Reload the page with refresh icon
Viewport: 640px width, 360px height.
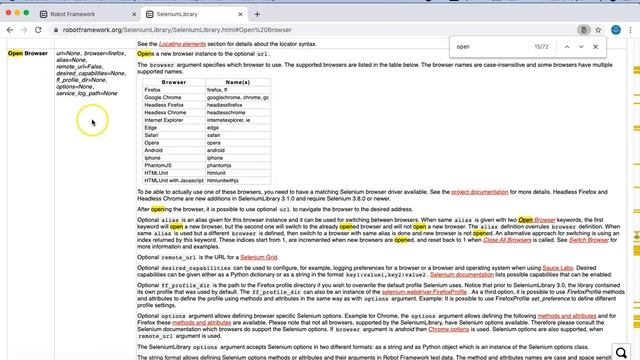coord(38,30)
